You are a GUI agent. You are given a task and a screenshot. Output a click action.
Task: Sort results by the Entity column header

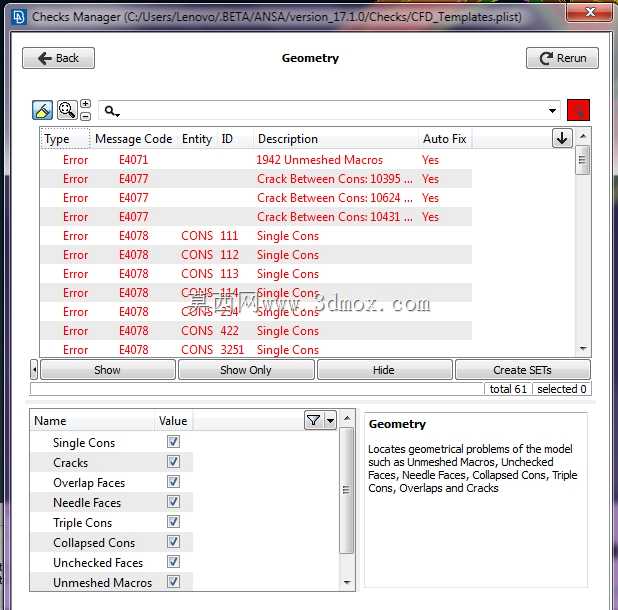pos(197,139)
